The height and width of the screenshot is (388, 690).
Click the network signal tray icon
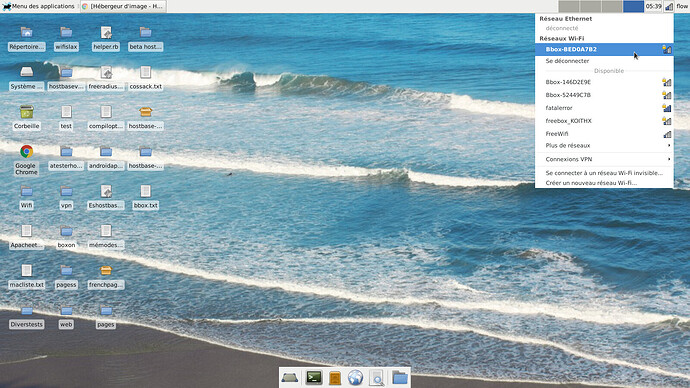[x=669, y=6]
